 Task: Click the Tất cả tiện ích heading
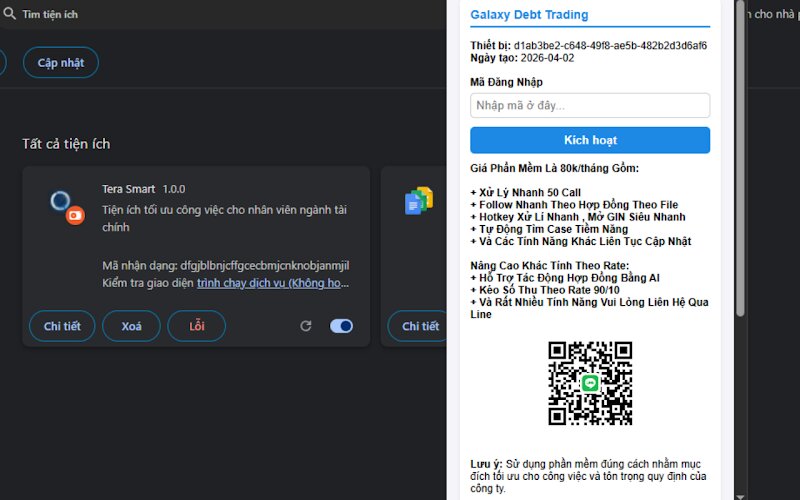click(66, 144)
